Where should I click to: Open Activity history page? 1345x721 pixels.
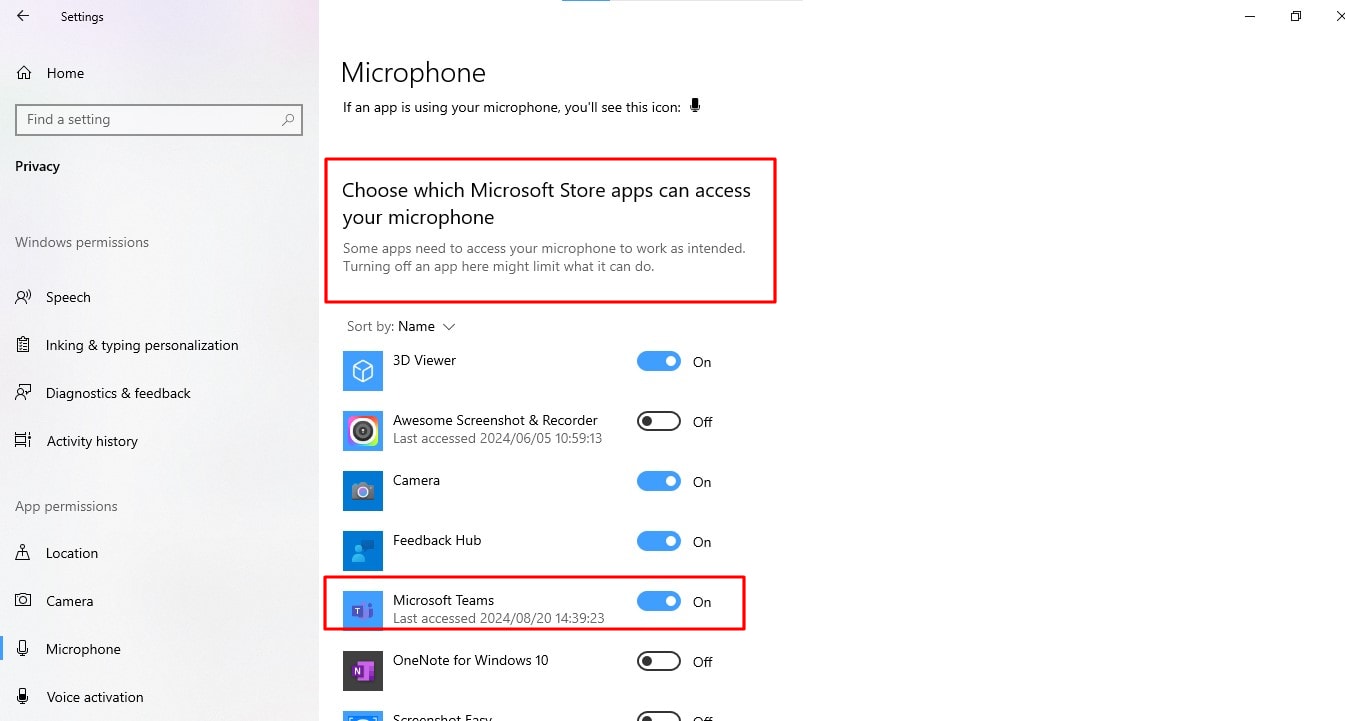pos(92,441)
